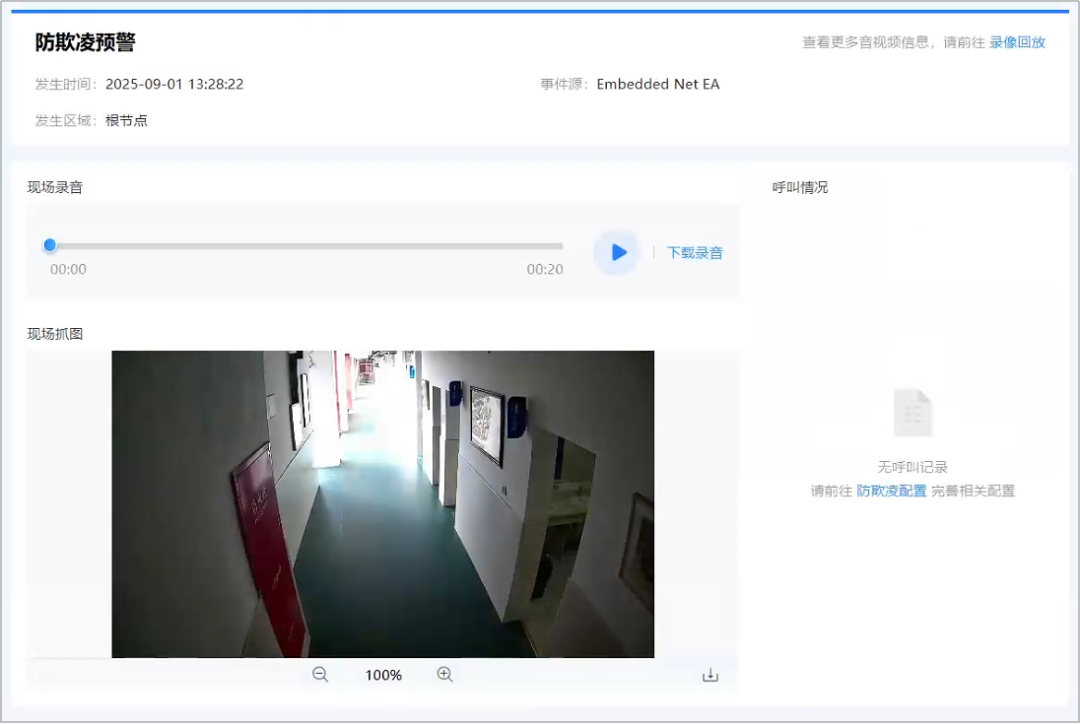Zoom out the snapshot image

tap(320, 675)
